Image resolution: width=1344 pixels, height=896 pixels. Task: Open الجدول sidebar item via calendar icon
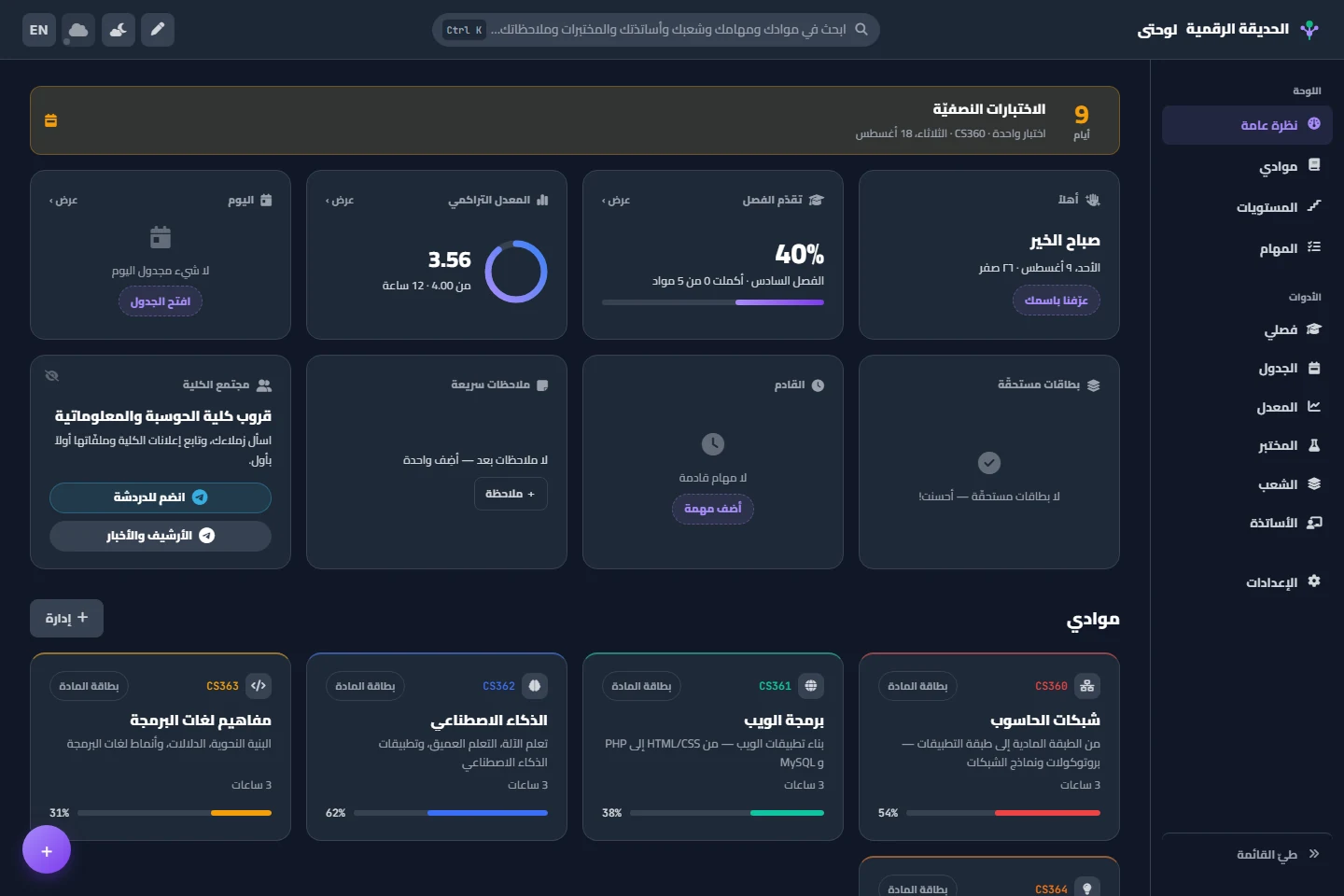click(x=1314, y=368)
